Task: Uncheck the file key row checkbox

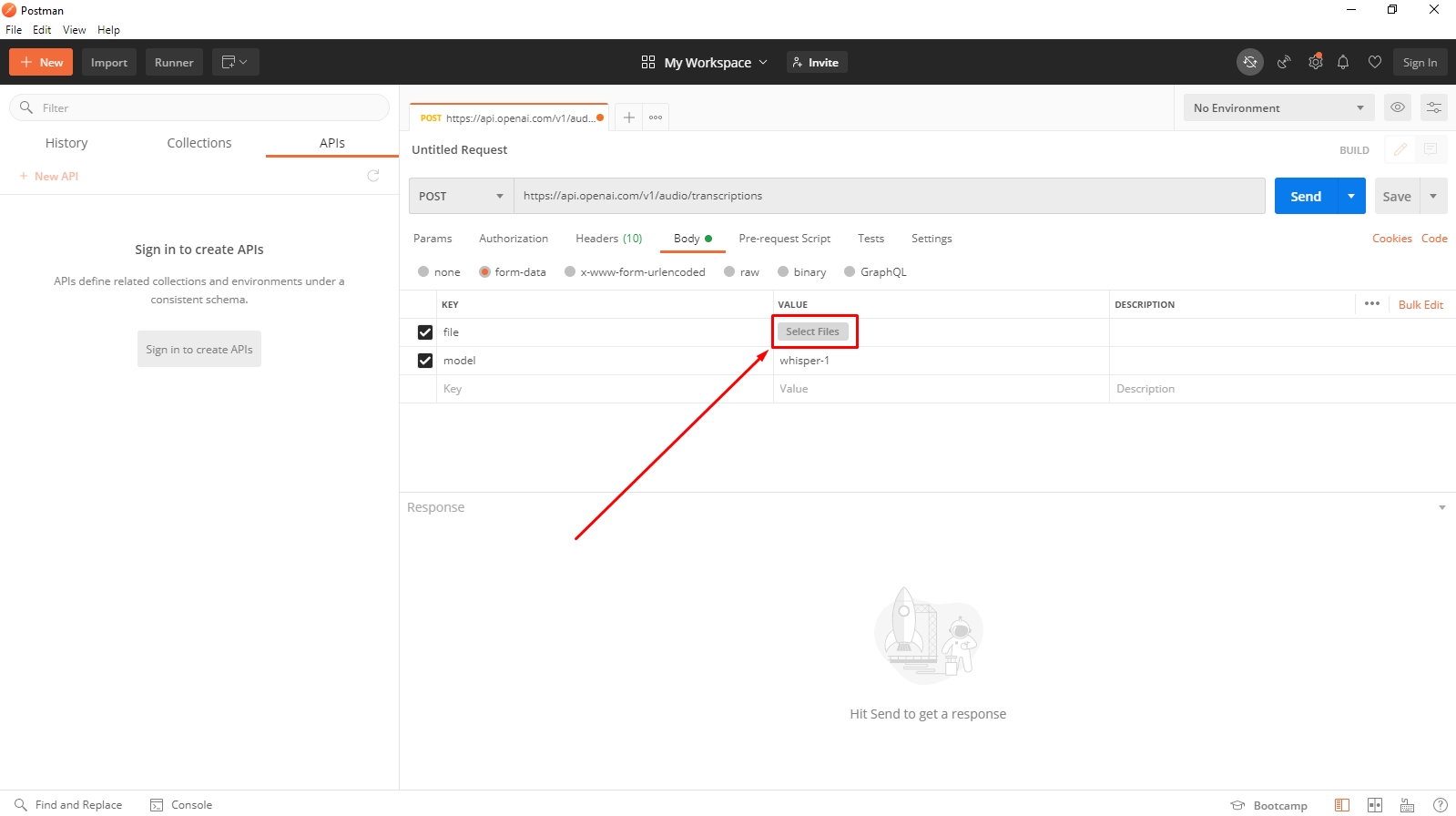Action: [425, 332]
